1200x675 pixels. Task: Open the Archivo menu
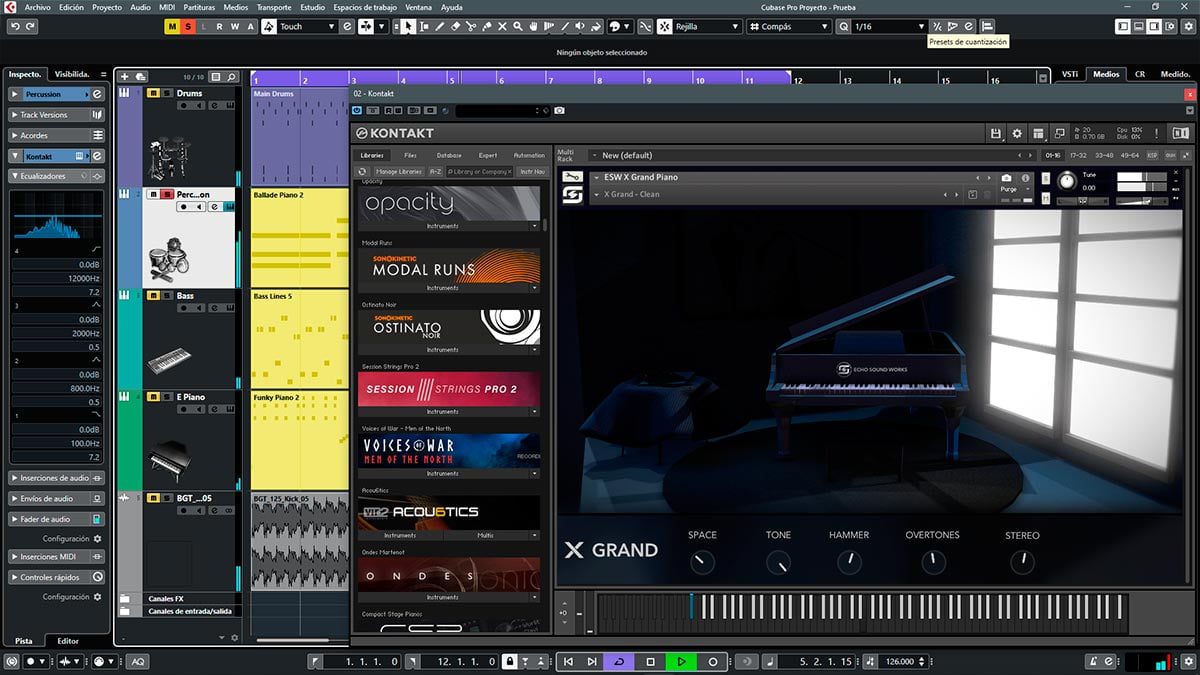click(38, 7)
